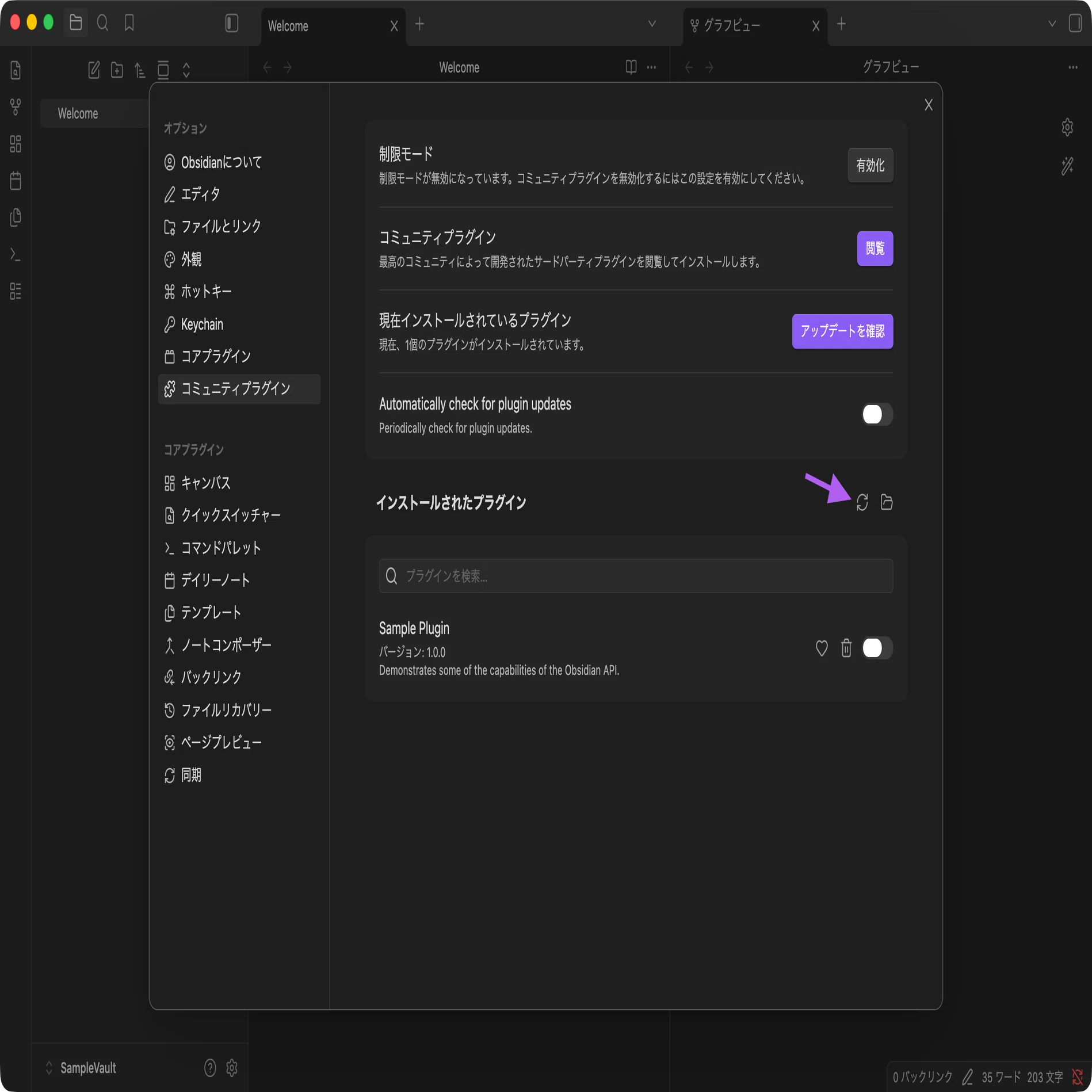Screen dimensions: 1092x1092
Task: Select the Welcome note in file explorer
Action: 95,113
